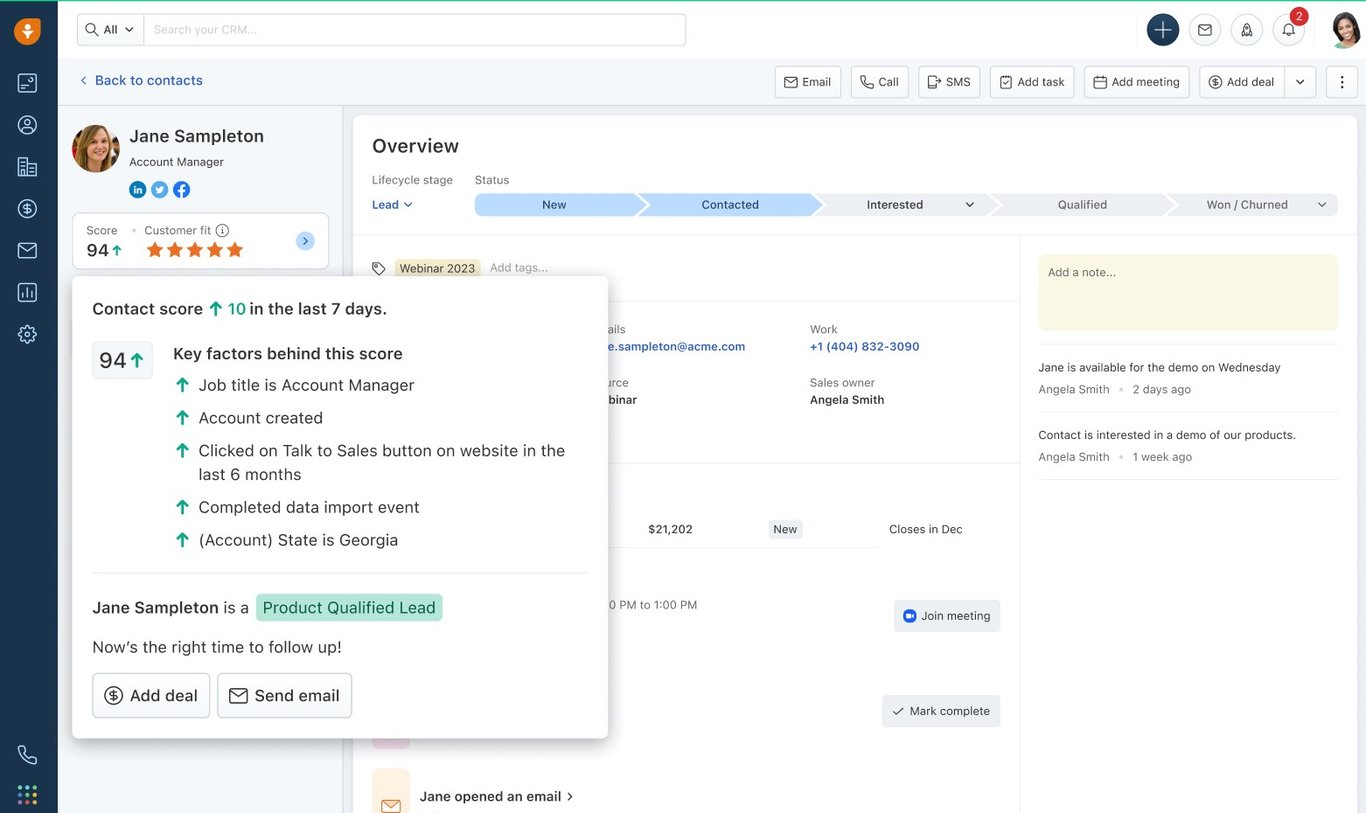Expand the Interested stage chevron

pyautogui.click(x=968, y=204)
